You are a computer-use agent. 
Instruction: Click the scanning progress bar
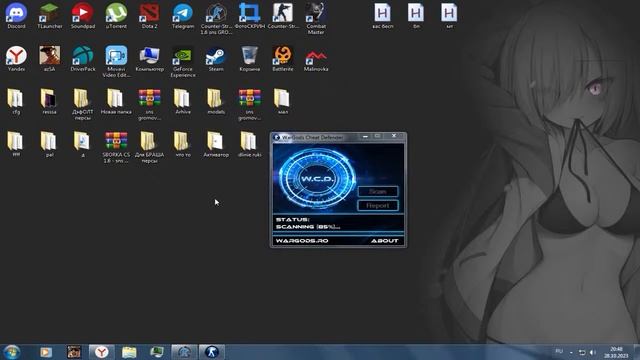[x=338, y=233]
